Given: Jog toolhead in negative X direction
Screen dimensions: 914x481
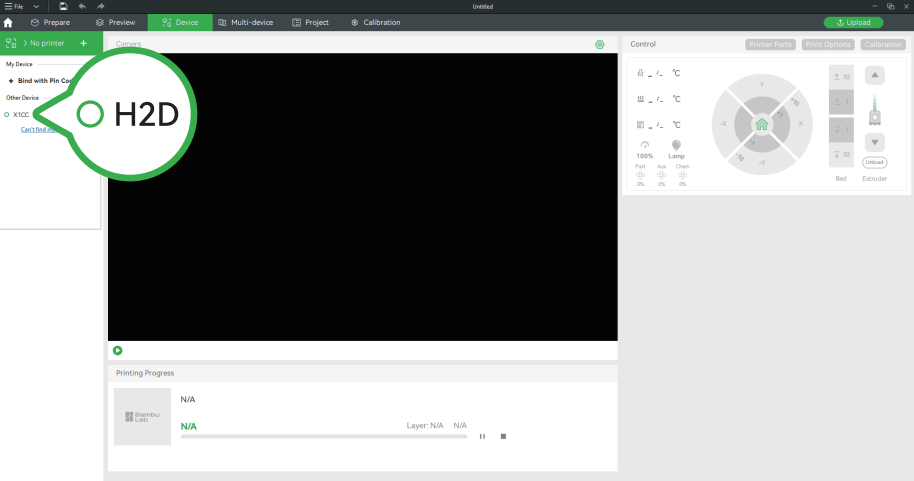Looking at the screenshot, I should 723,124.
